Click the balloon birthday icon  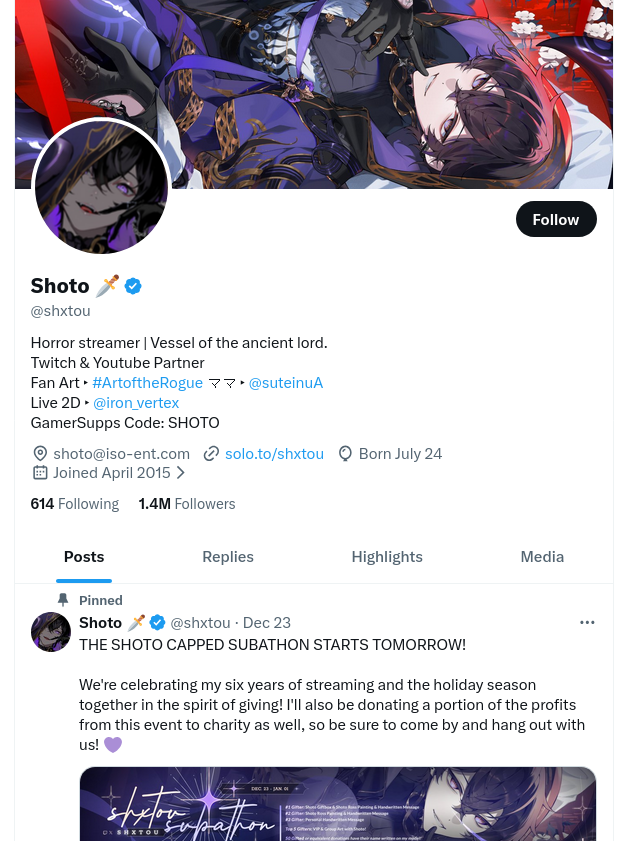[345, 453]
